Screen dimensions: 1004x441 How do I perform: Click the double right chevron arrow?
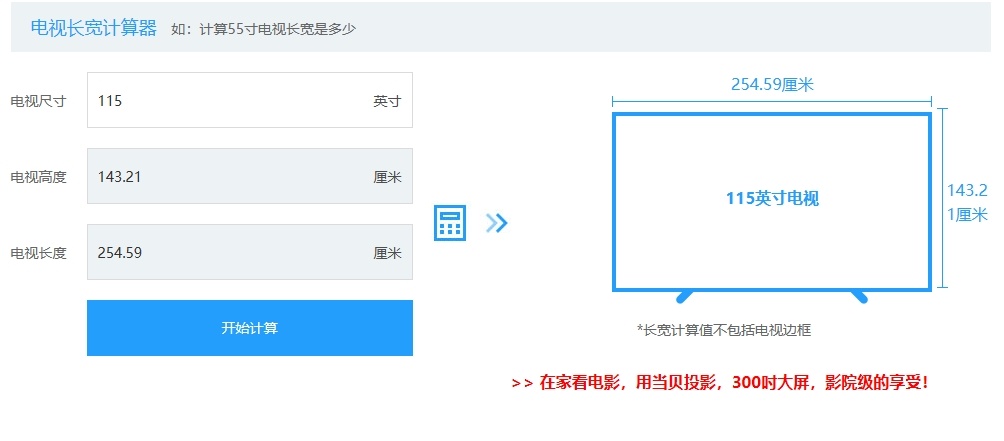tap(497, 223)
